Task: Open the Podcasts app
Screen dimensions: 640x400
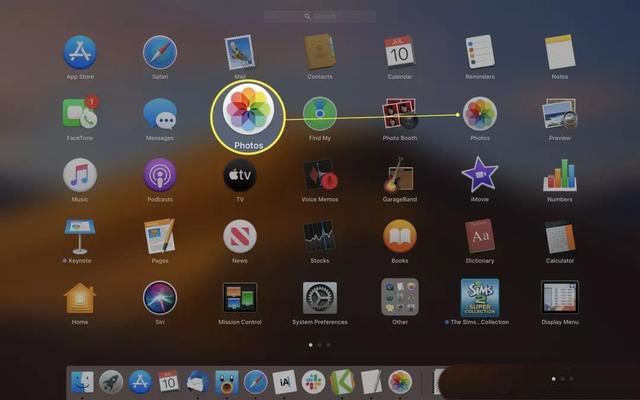Action: pos(160,175)
